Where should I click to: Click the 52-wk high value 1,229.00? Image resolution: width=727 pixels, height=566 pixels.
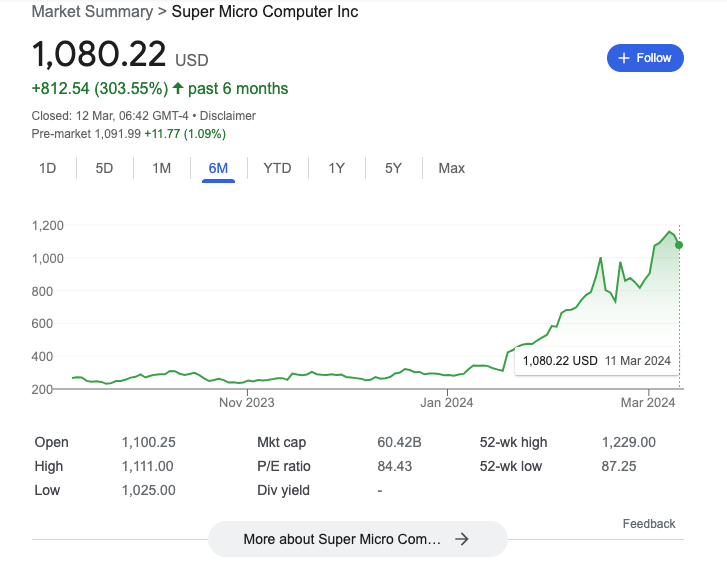tap(629, 442)
